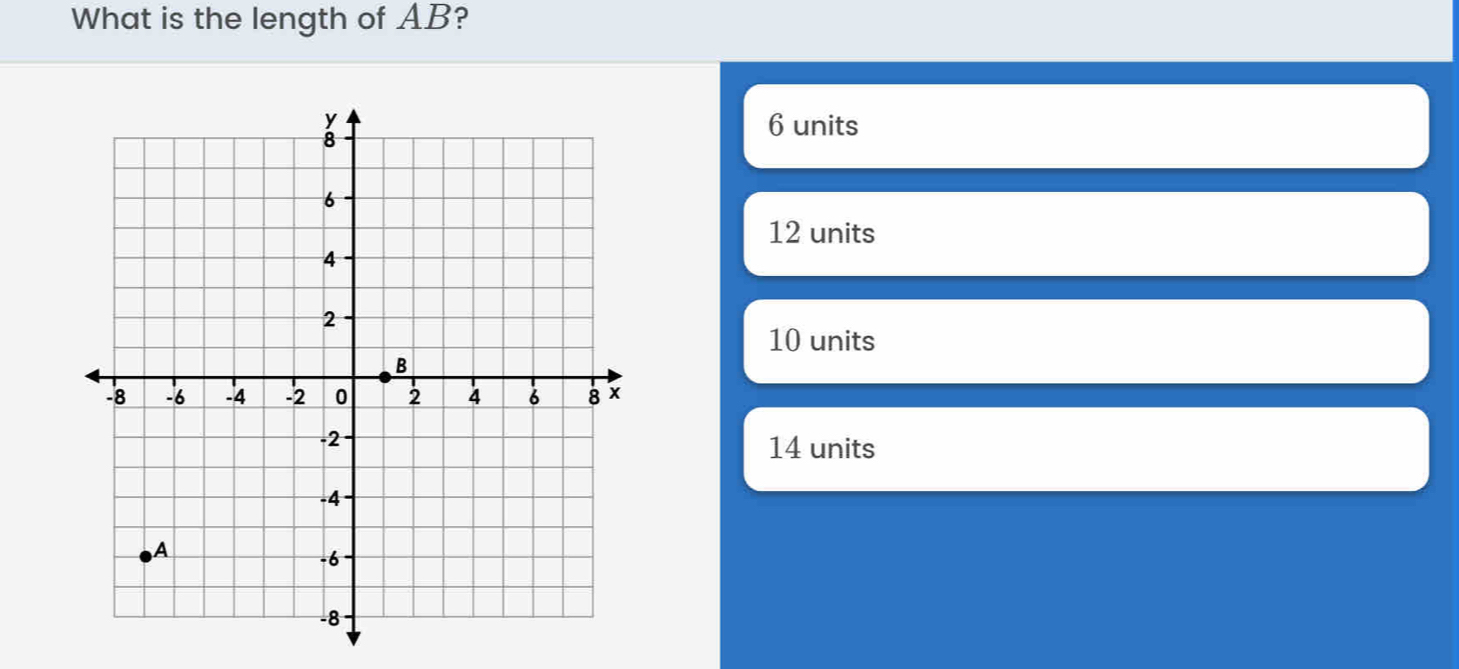Screen dimensions: 1459x669
Task: Click the 6 tick label on the y-axis
Action: (327, 200)
